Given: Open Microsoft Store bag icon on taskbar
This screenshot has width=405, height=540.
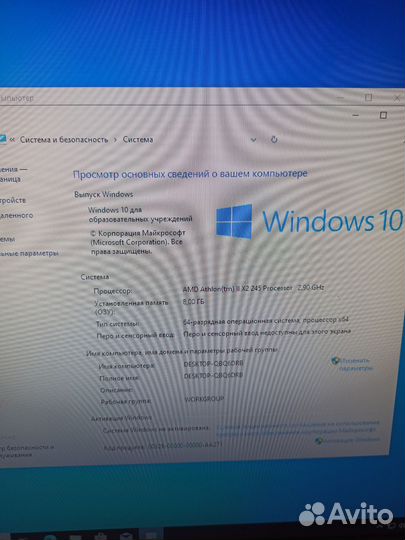Looking at the screenshot, I should click(x=100, y=536).
